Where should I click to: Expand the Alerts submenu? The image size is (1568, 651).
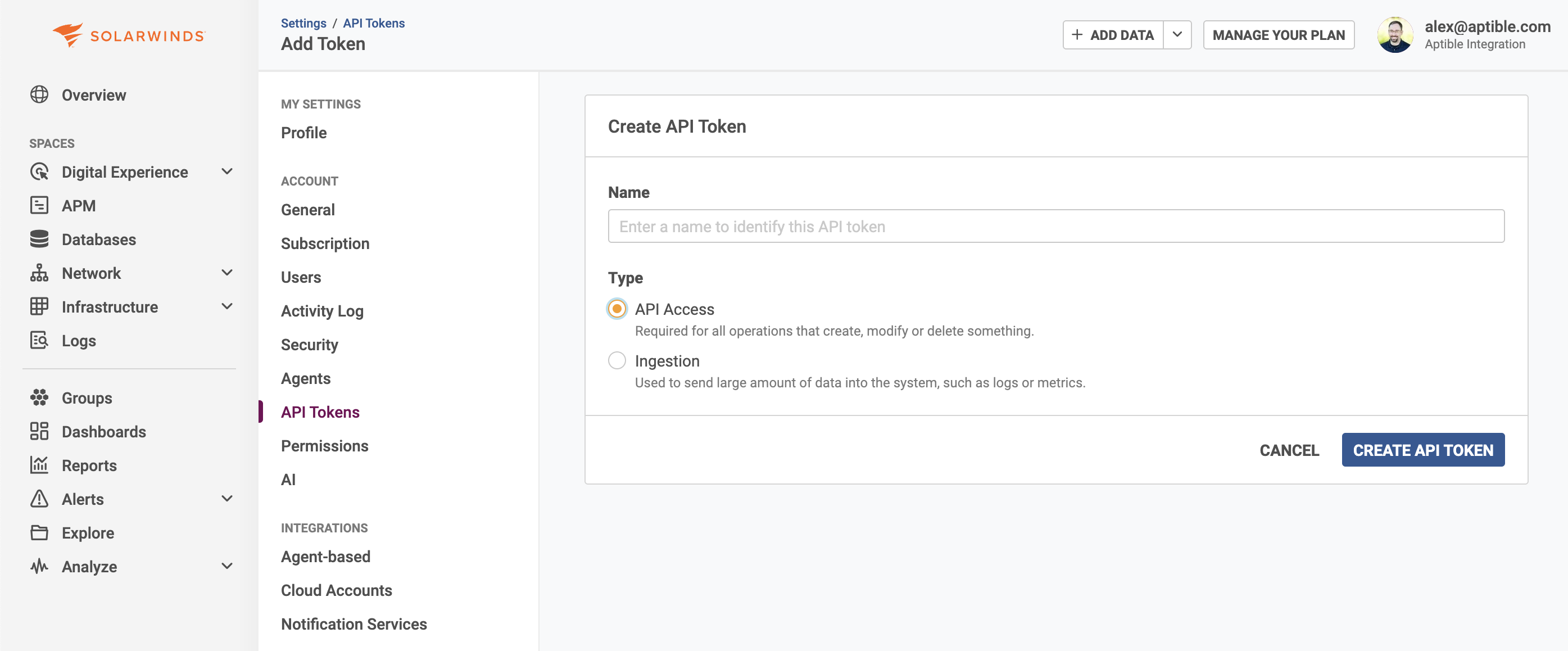tap(227, 499)
